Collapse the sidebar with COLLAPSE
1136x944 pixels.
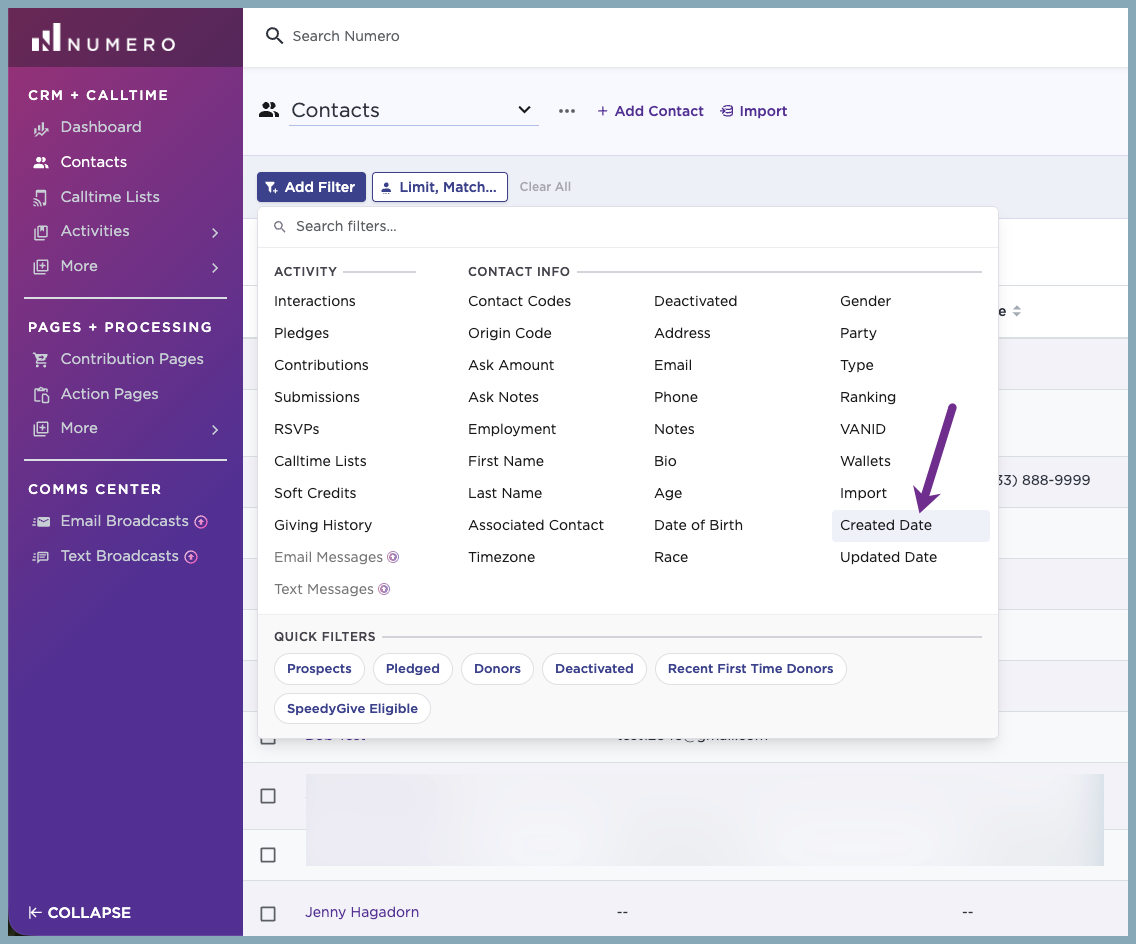[x=80, y=913]
